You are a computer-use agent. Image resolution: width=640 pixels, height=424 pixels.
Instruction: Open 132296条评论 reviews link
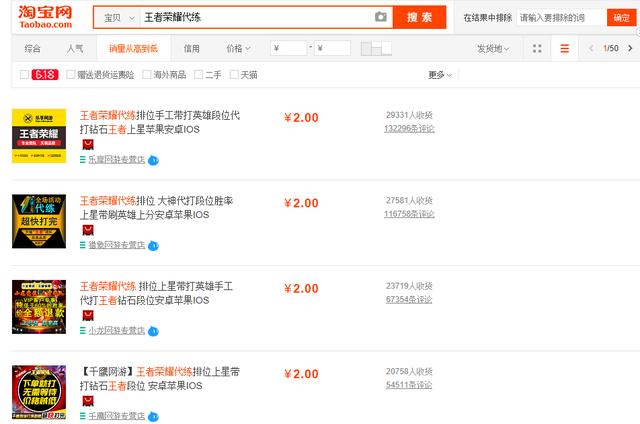point(409,129)
